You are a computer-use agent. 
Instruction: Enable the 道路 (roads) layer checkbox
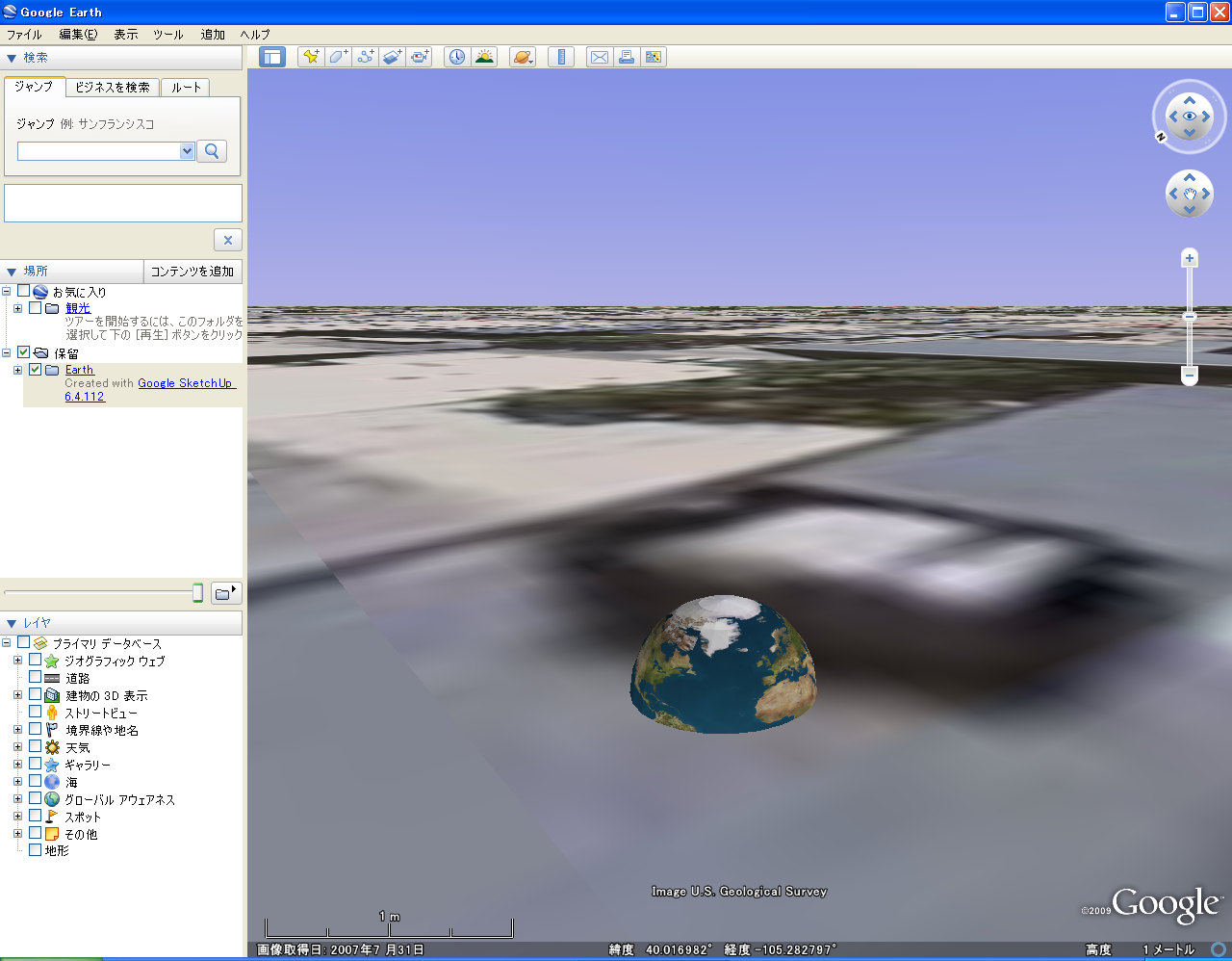[36, 678]
